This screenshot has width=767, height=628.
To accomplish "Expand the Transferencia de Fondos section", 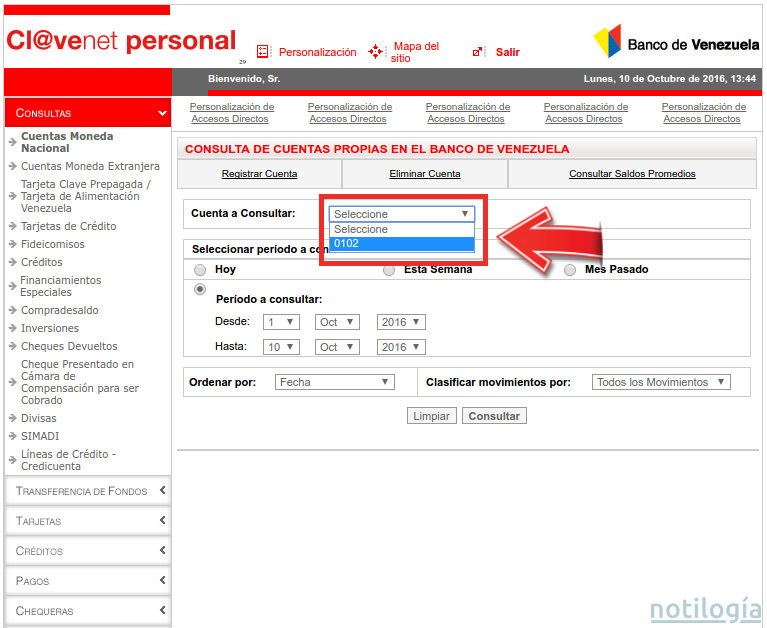I will [88, 491].
